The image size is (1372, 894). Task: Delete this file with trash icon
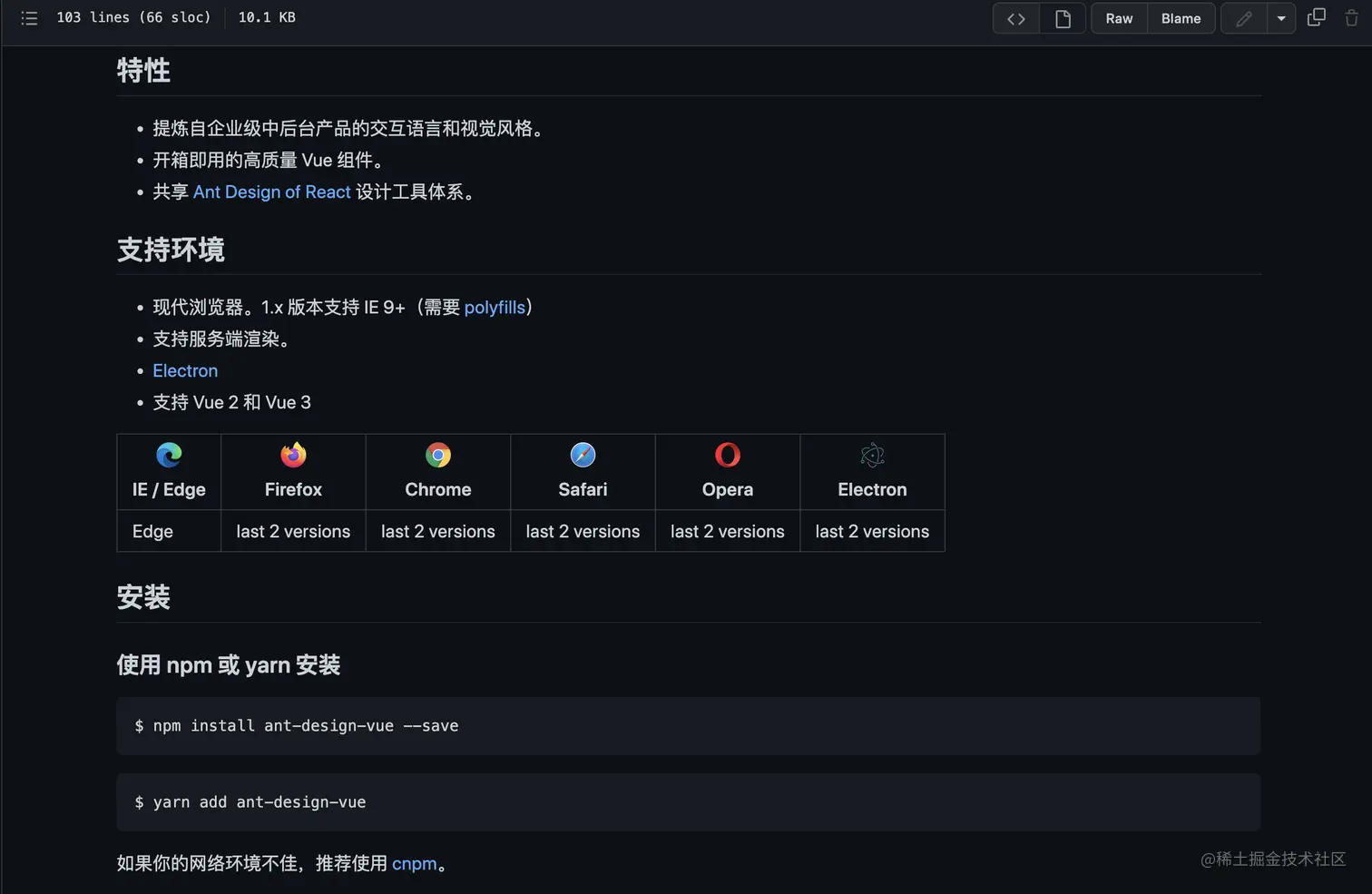[1351, 17]
